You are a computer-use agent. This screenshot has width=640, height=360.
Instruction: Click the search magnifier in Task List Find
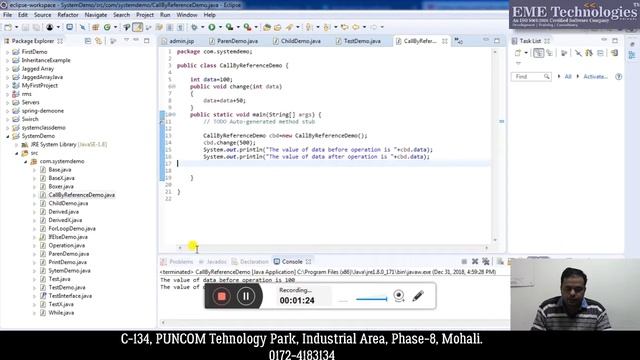[547, 77]
